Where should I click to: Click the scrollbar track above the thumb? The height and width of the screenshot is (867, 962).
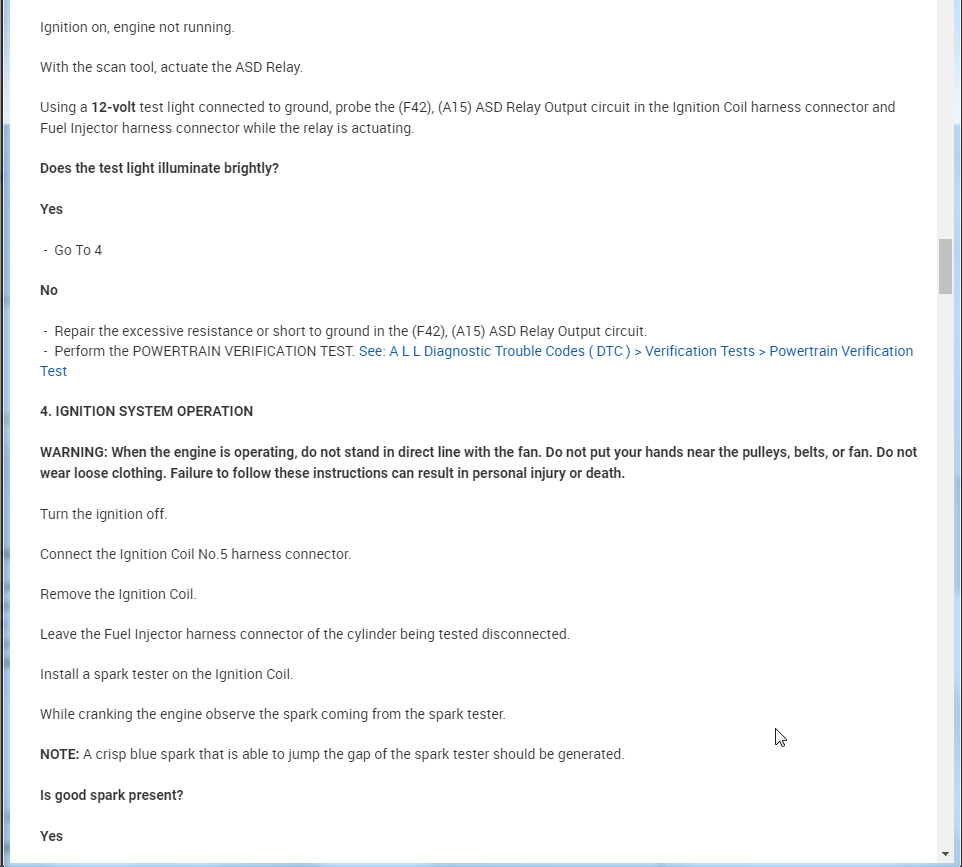coord(945,120)
